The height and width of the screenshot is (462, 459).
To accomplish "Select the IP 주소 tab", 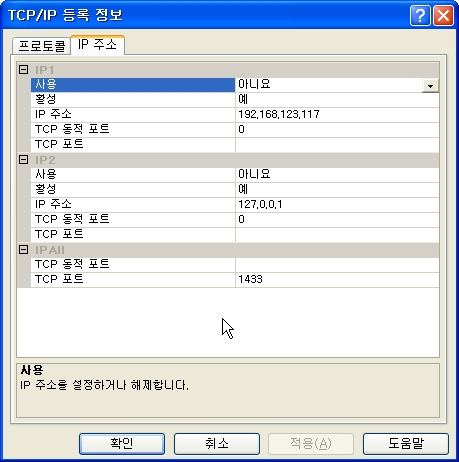I will pyautogui.click(x=97, y=45).
